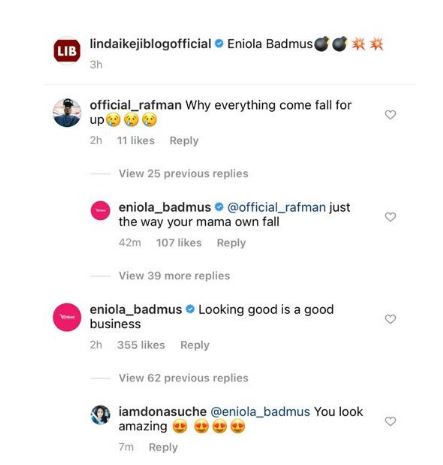443x465 pixels.
Task: Reply to 'Looking good is a good business'
Action: (x=195, y=345)
